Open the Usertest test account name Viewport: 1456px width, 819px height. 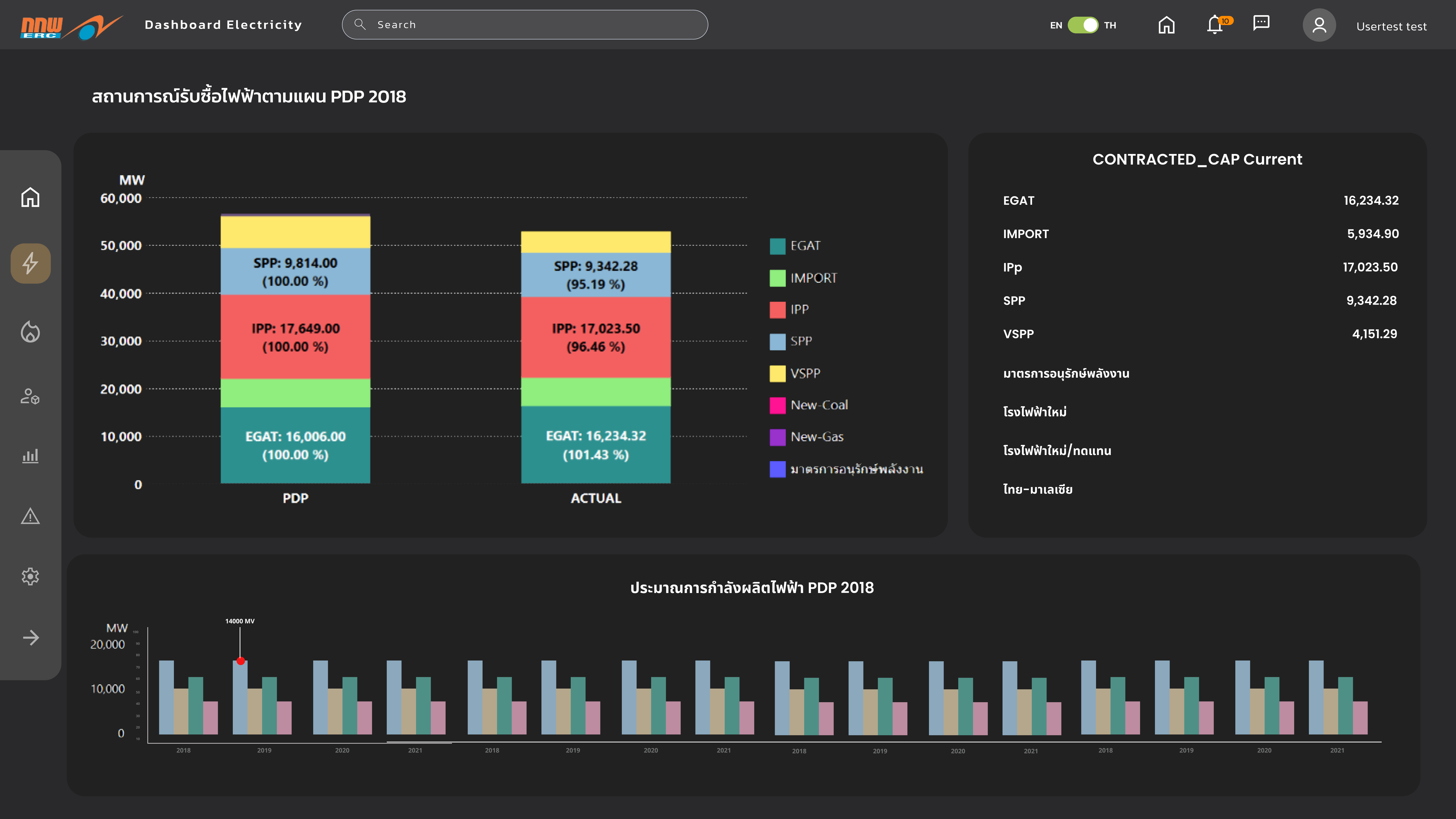point(1392,26)
